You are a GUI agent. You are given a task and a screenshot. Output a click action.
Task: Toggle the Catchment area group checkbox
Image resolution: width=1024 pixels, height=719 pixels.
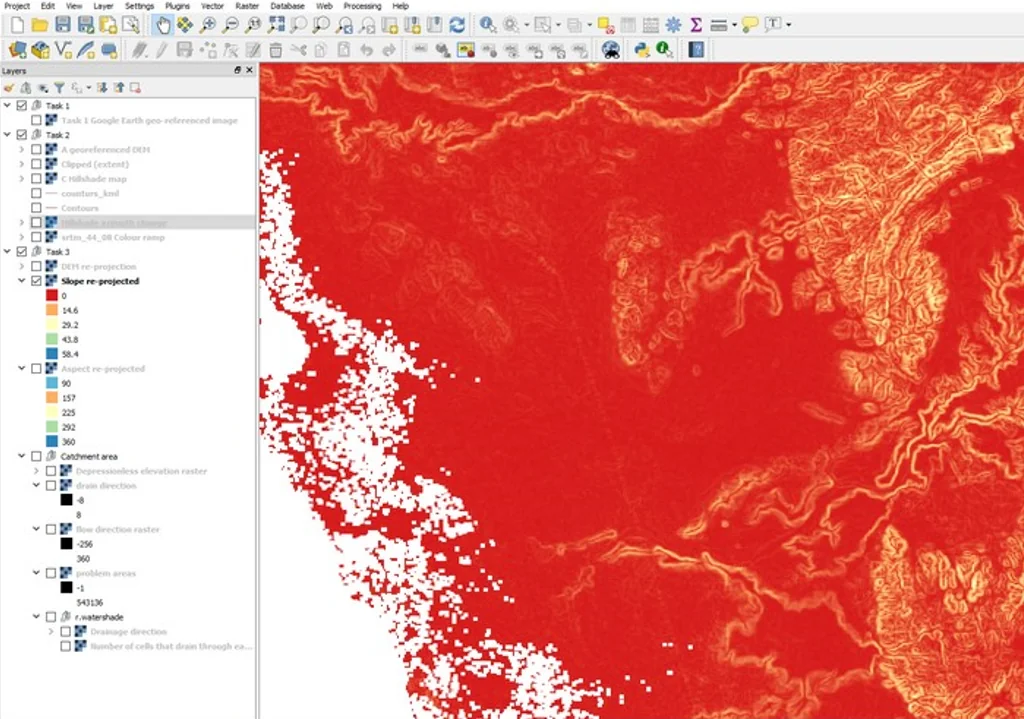pos(37,456)
